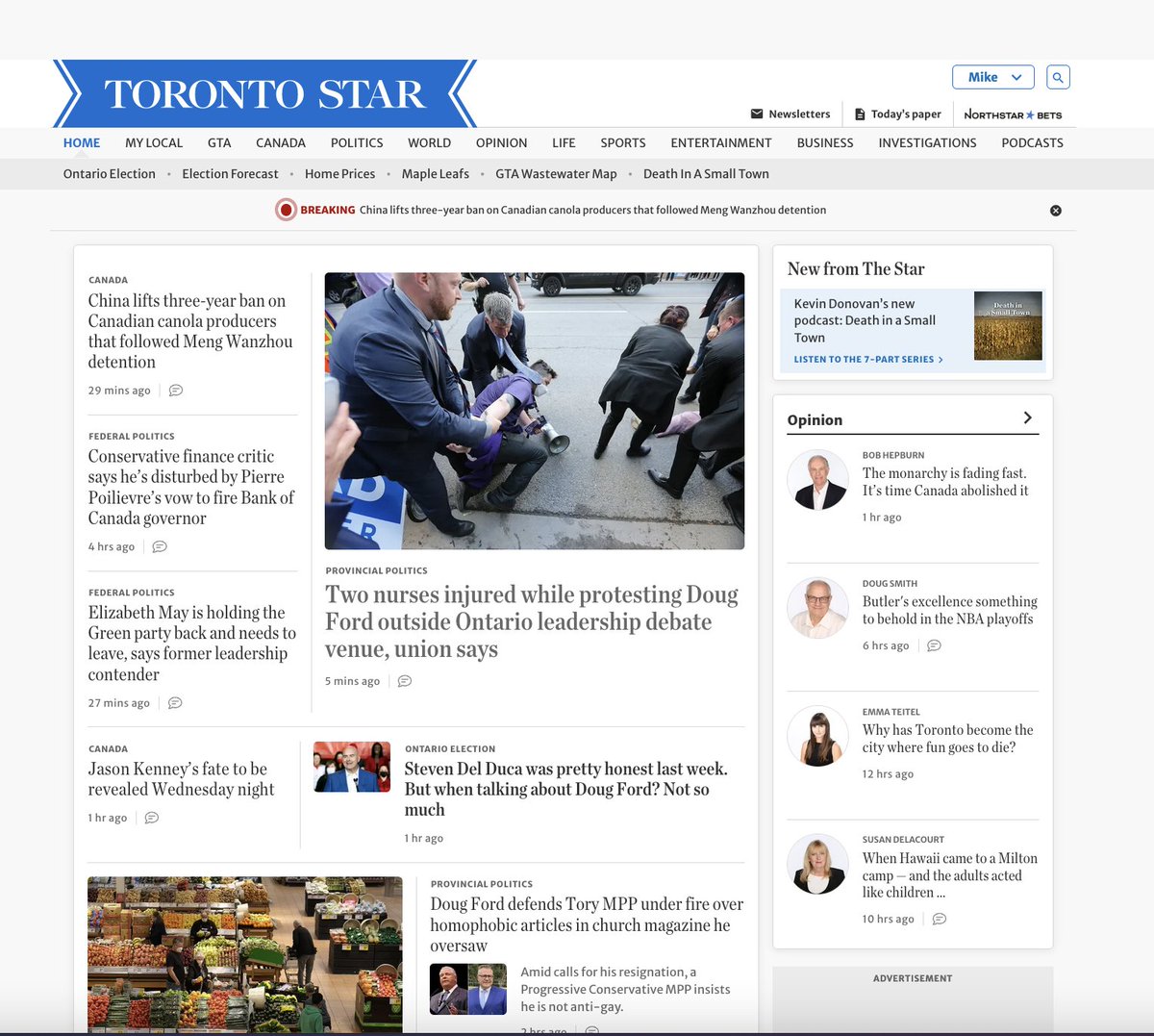Click Death In A Small Town topic link

(706, 174)
